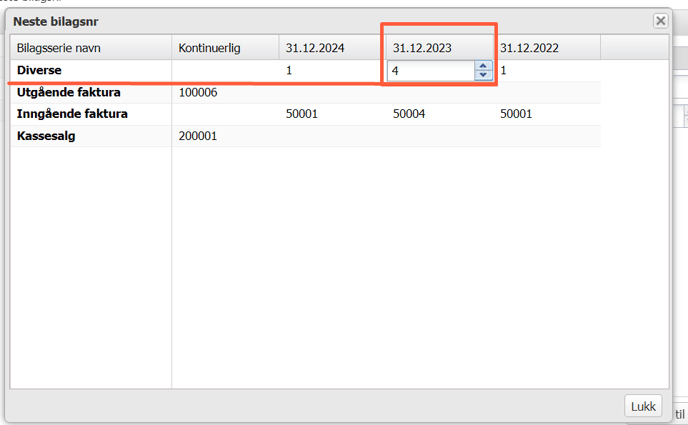The width and height of the screenshot is (688, 425).
Task: Click the Bilagsserie navn column header
Action: point(58,48)
